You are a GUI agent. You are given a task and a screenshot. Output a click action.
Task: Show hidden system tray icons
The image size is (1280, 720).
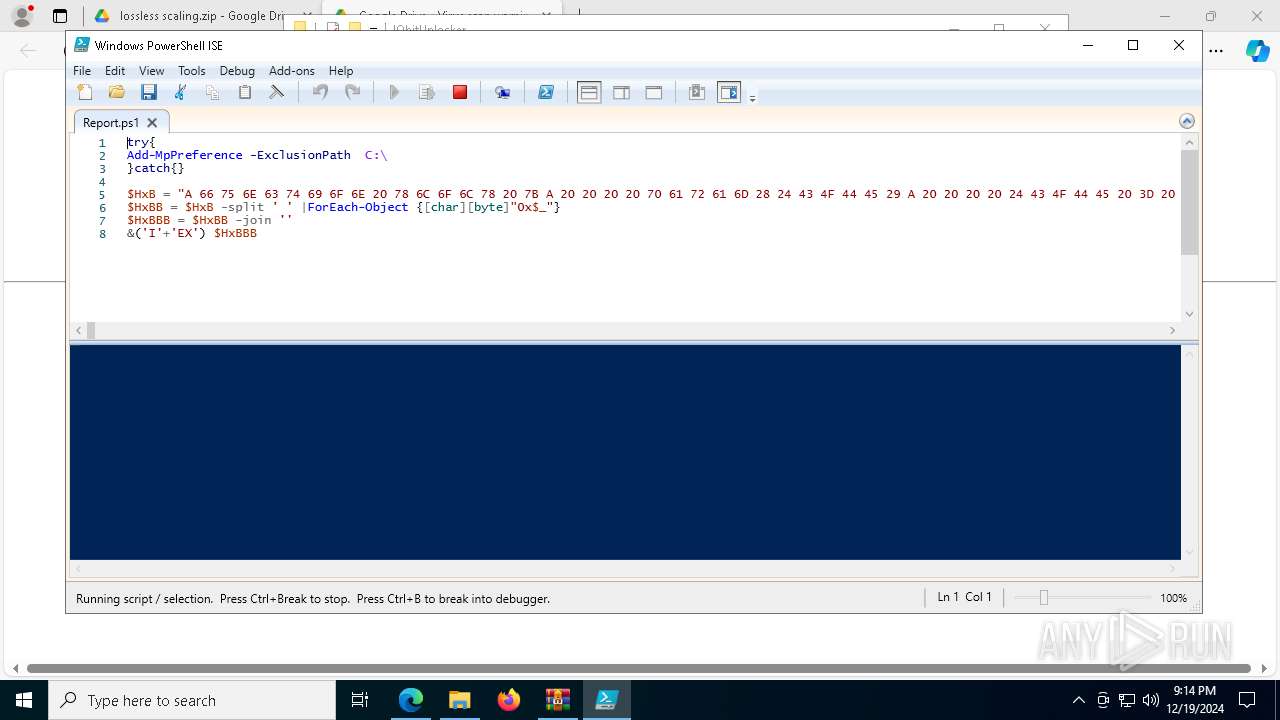coord(1078,700)
